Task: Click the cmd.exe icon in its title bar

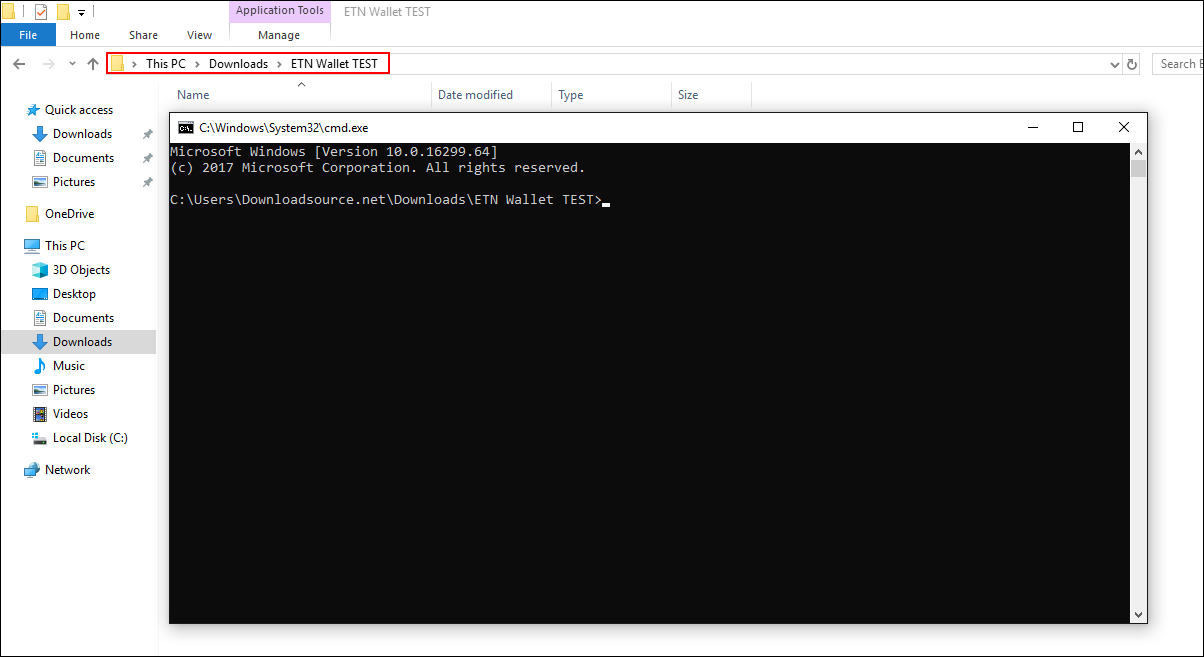Action: 186,127
